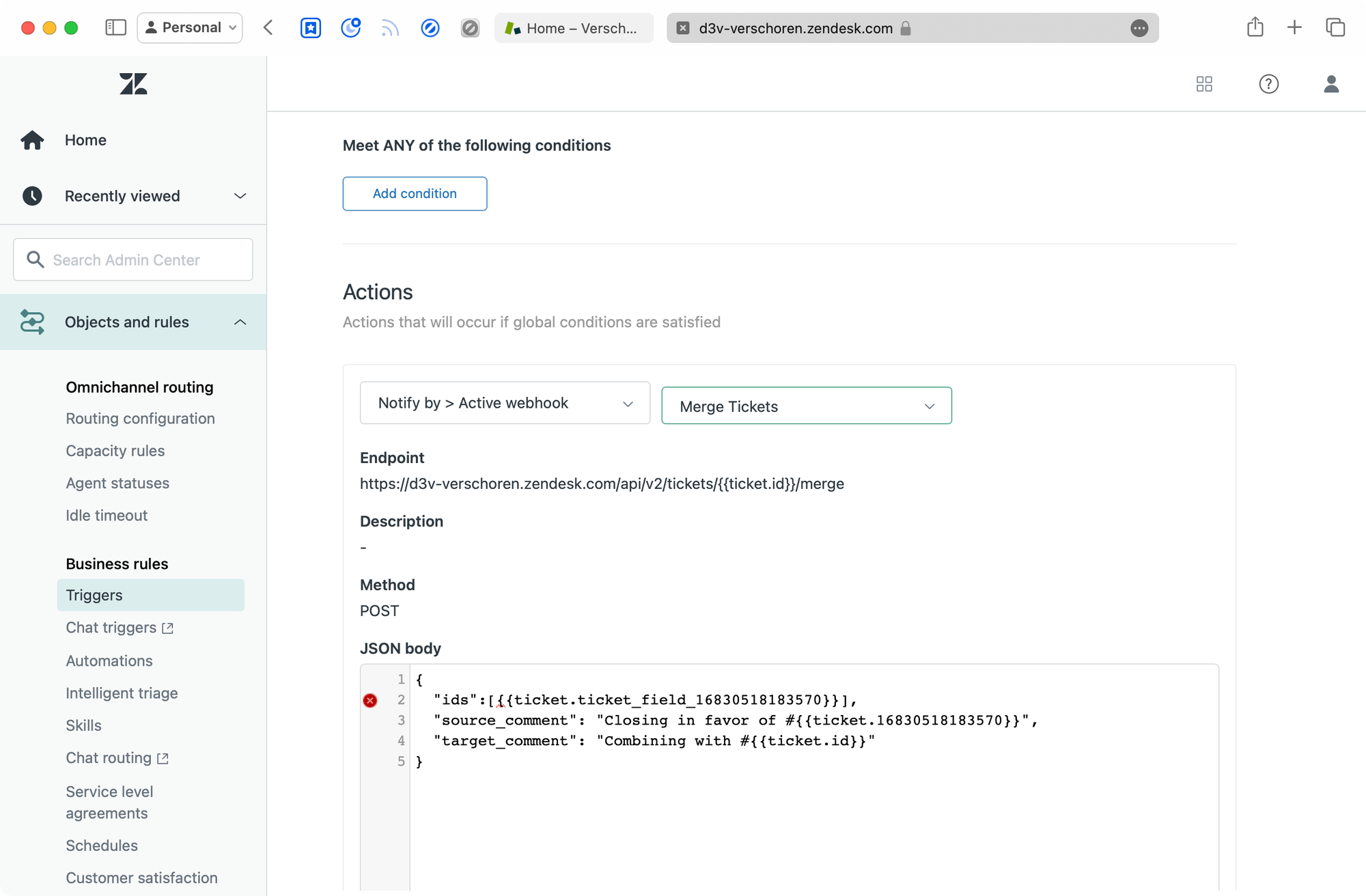Image resolution: width=1366 pixels, height=896 pixels.
Task: Open the Merge Tickets webhook dropdown
Action: point(806,406)
